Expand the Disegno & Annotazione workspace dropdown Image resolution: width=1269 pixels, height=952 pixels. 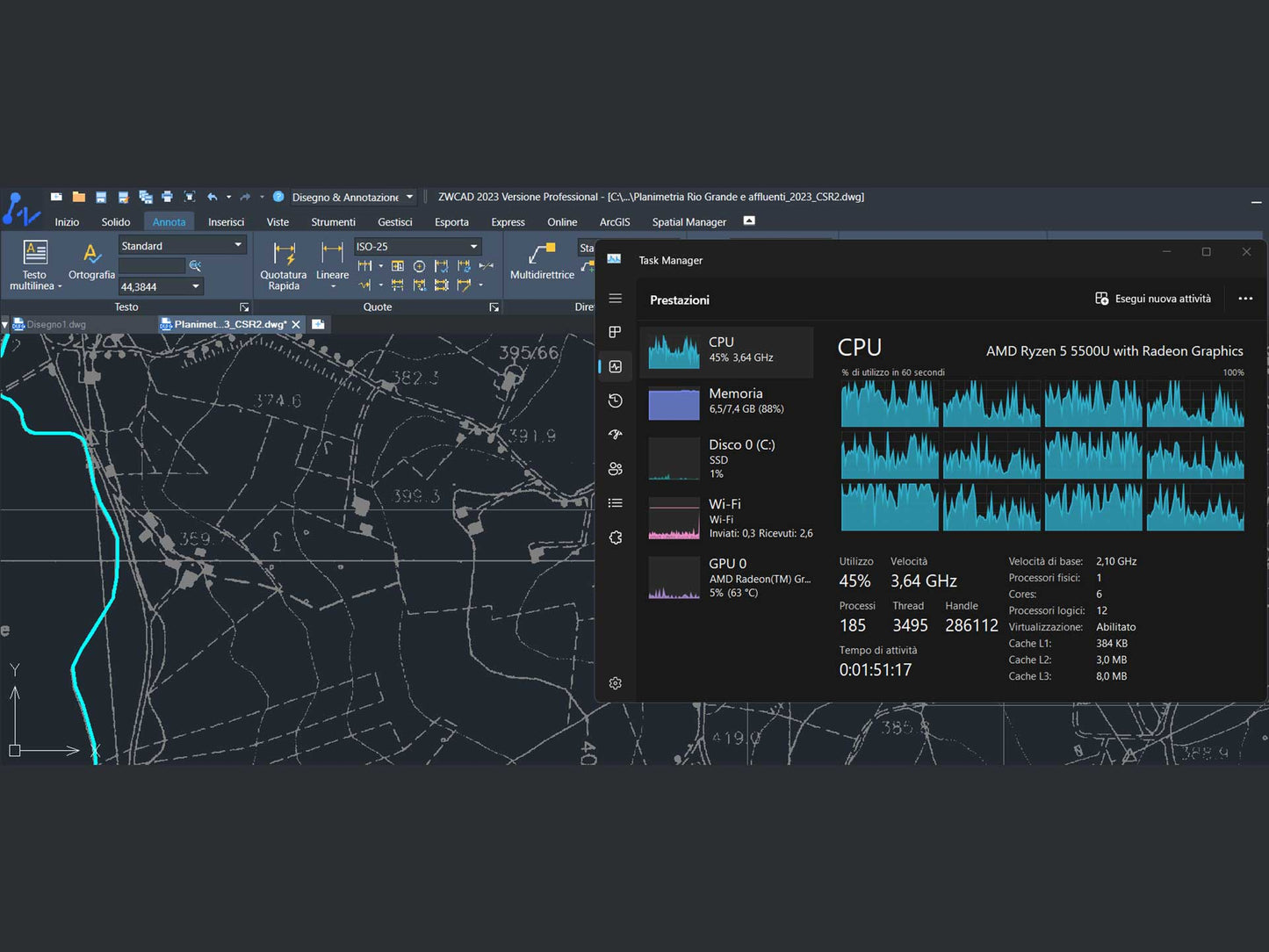pos(409,197)
